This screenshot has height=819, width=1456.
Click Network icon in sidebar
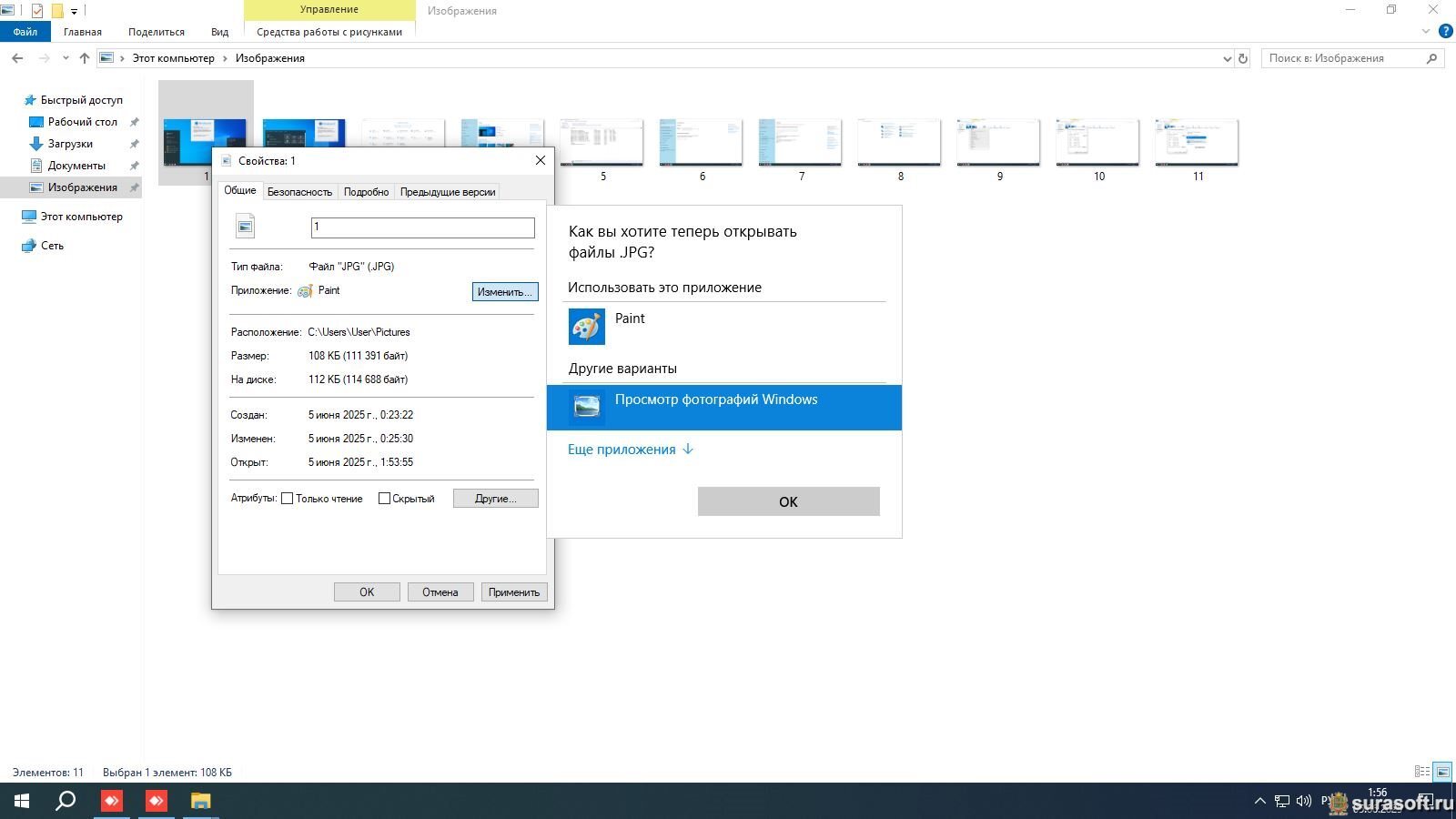(x=29, y=246)
